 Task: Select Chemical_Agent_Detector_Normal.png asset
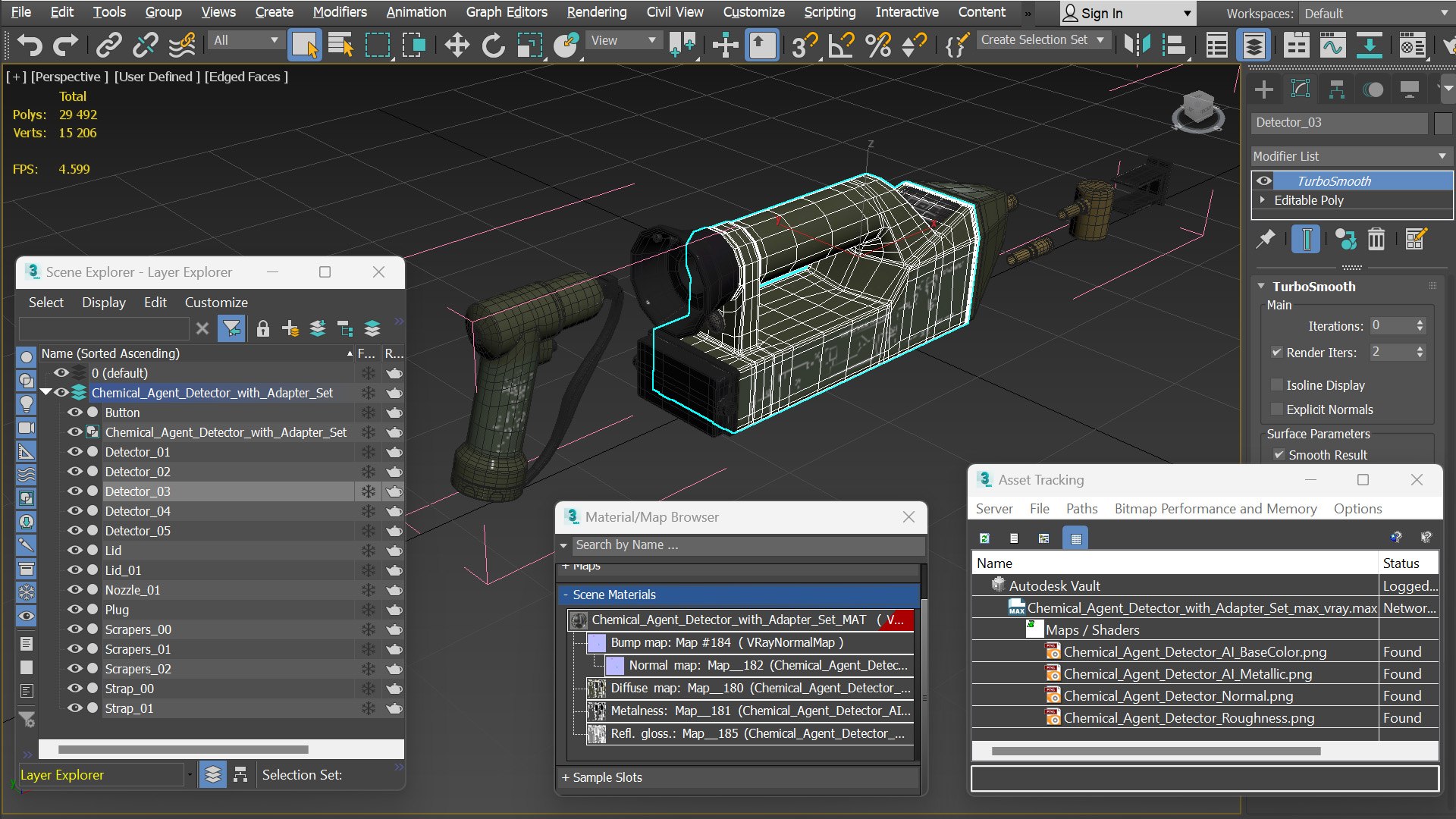1178,696
